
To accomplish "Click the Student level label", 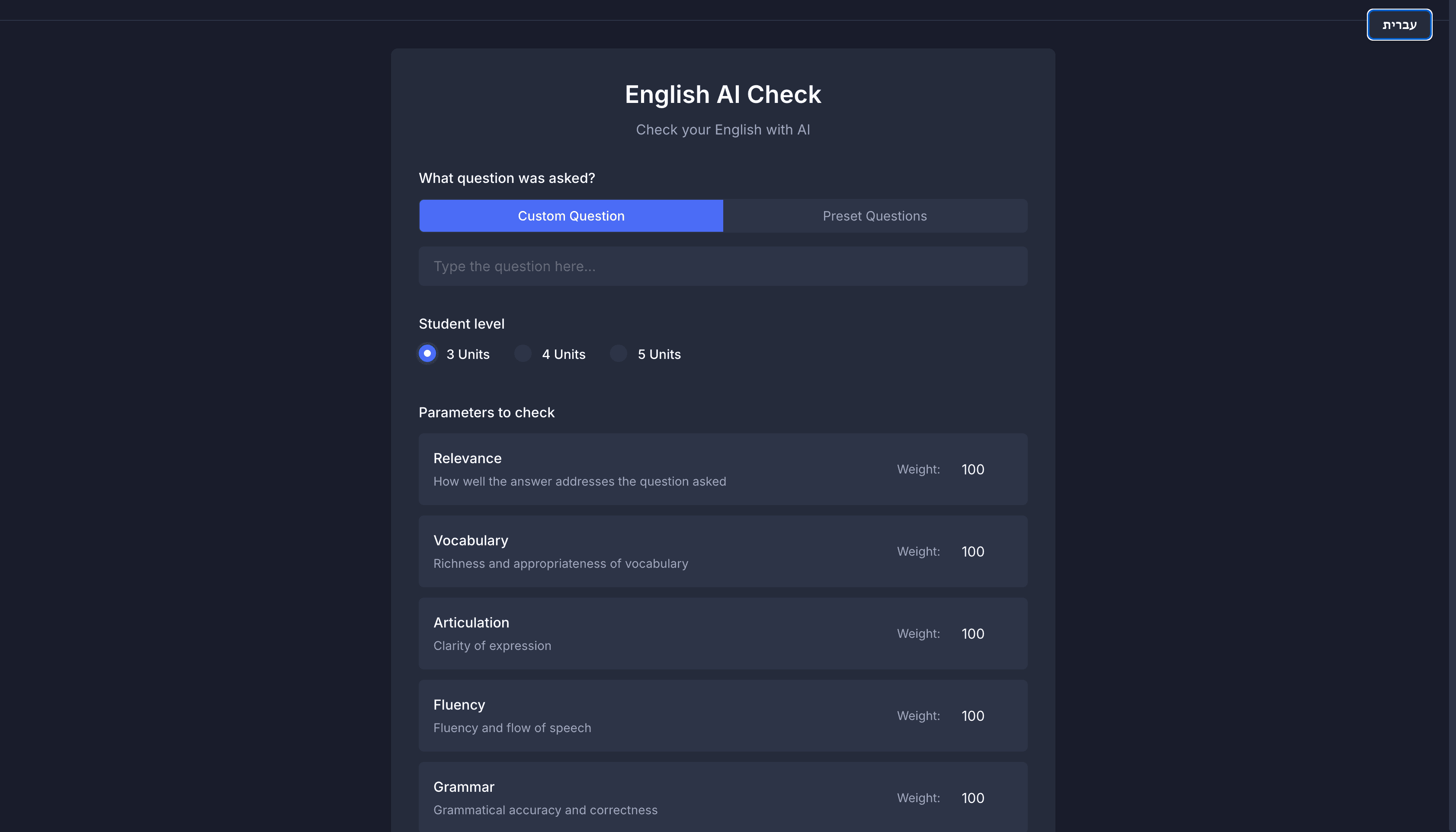I will coord(461,323).
